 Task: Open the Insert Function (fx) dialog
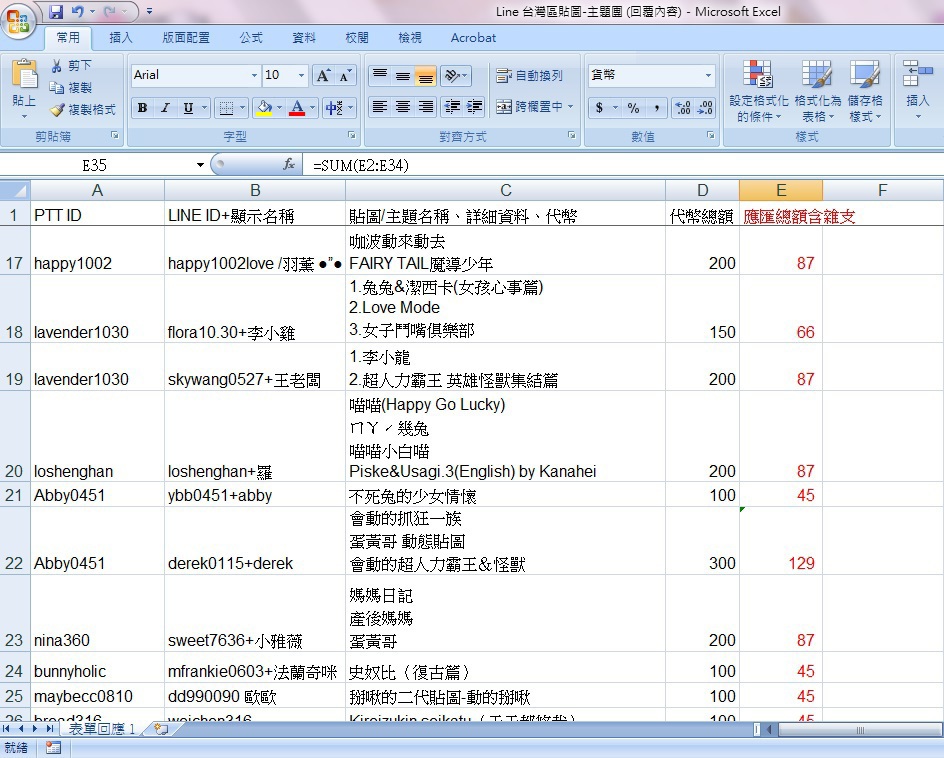[x=289, y=164]
